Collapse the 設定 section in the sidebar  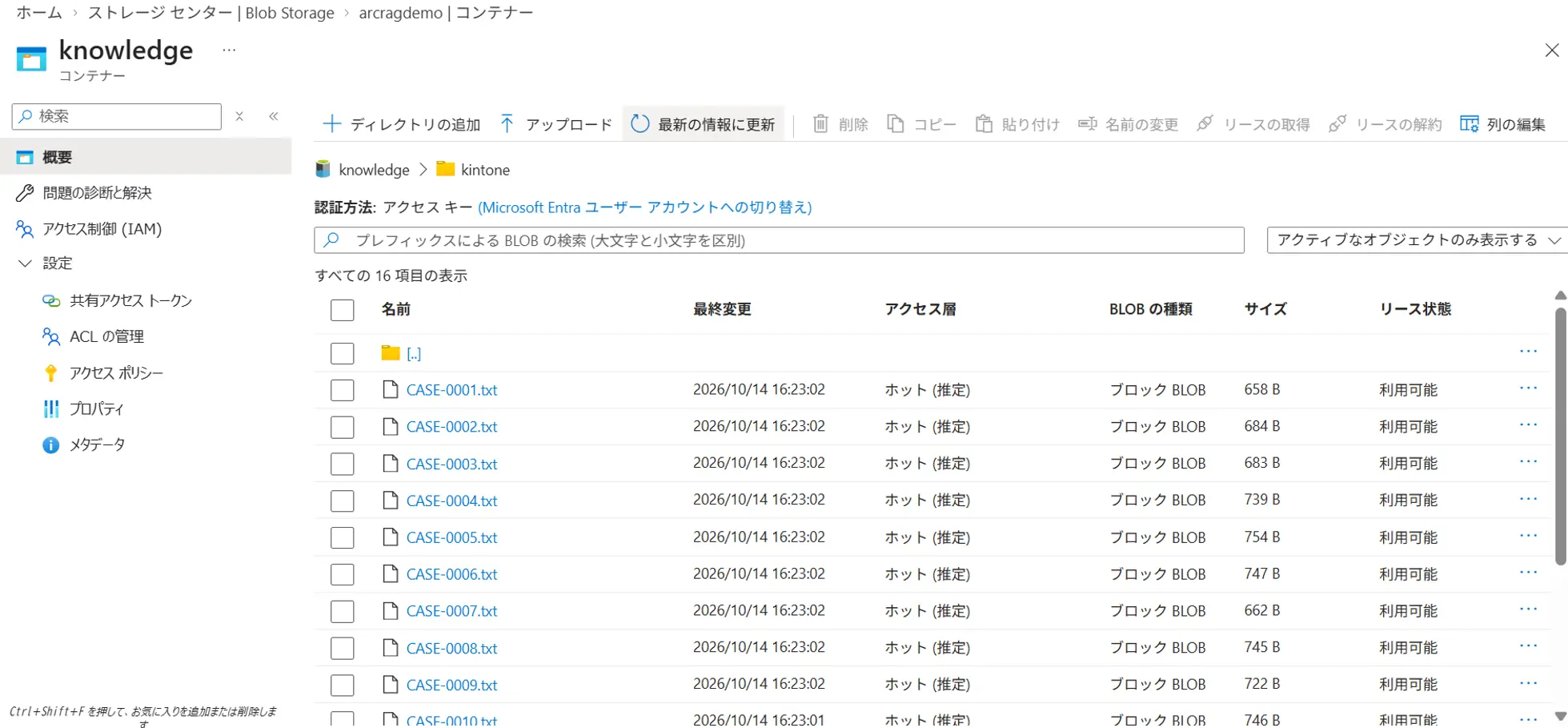[25, 263]
